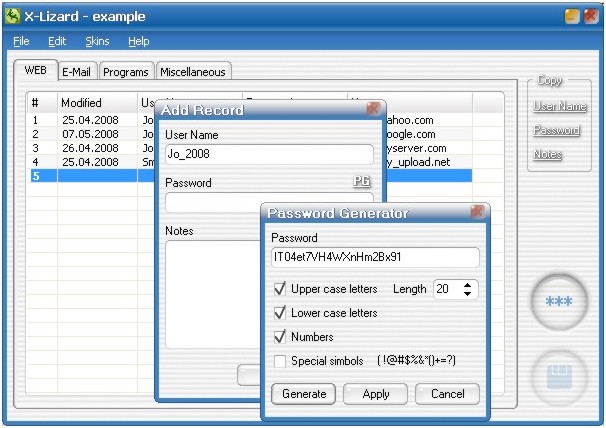Click the generated password field

coord(375,257)
